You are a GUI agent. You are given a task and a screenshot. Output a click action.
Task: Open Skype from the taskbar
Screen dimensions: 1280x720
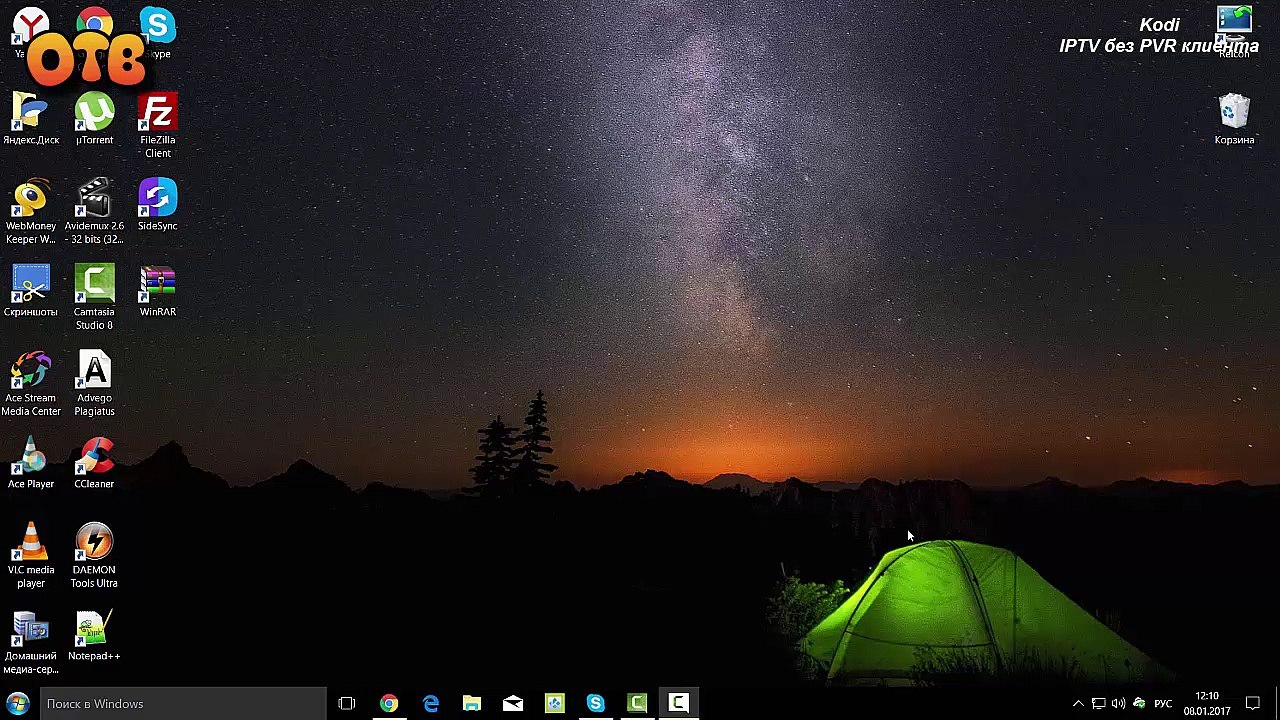[x=596, y=704]
